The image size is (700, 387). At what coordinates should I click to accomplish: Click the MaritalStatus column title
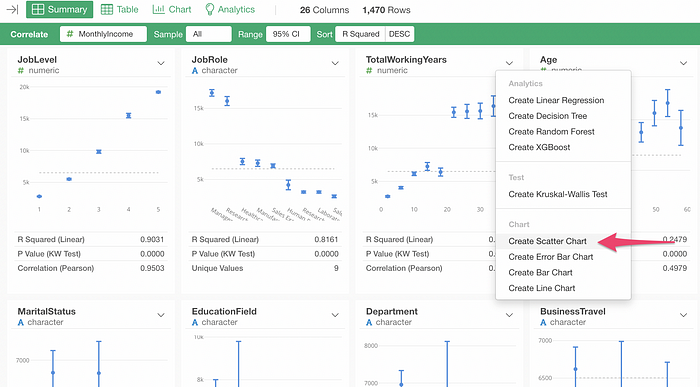(46, 311)
